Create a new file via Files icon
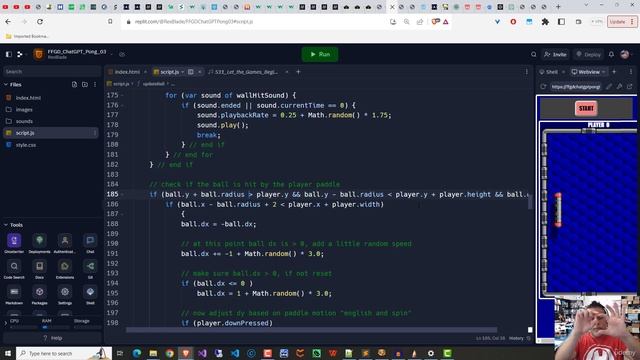The image size is (640, 360). (x=74, y=84)
